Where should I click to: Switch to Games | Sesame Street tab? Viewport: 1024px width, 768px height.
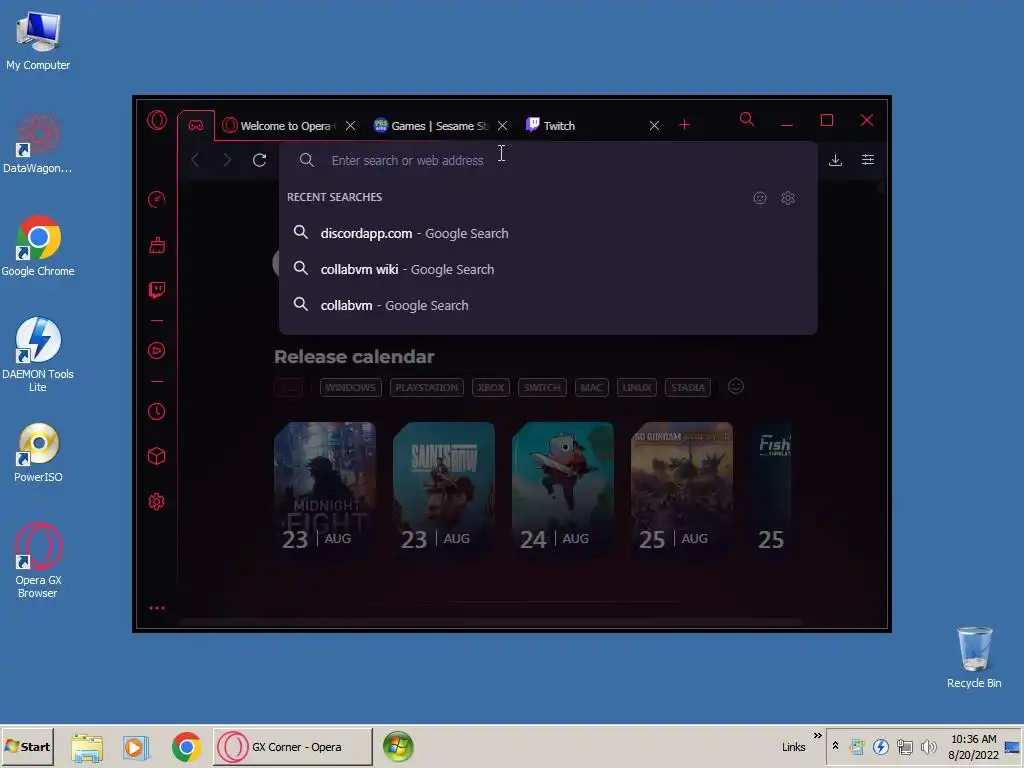[430, 125]
